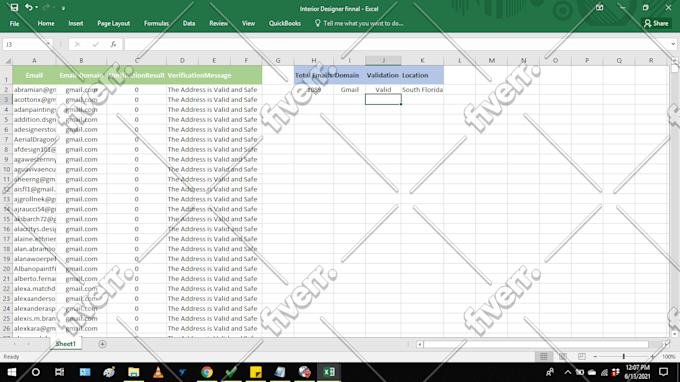Click the formula bar Enter checkmark icon
The image size is (680, 382).
(95, 44)
